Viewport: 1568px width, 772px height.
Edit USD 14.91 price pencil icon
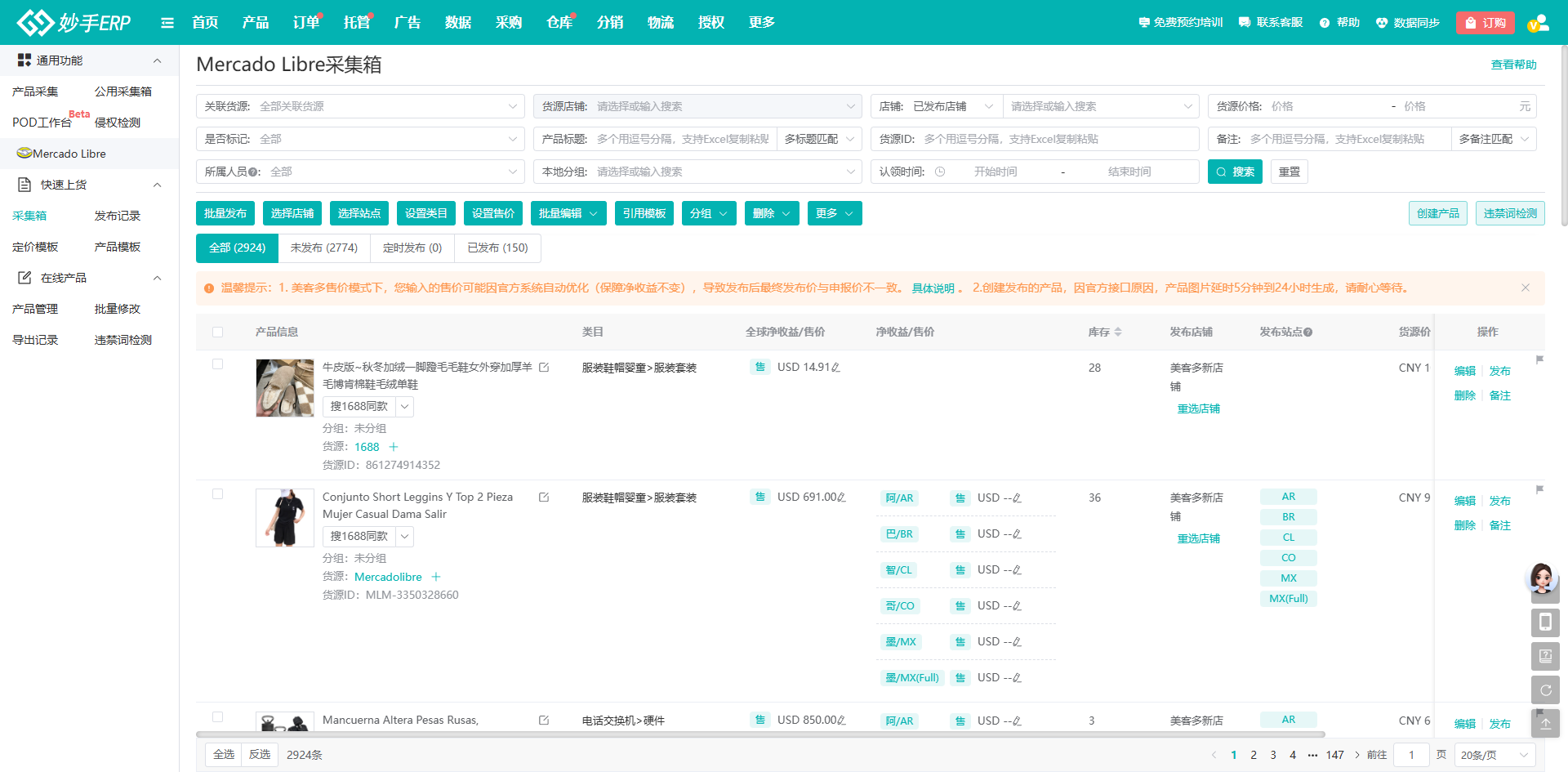coord(835,368)
